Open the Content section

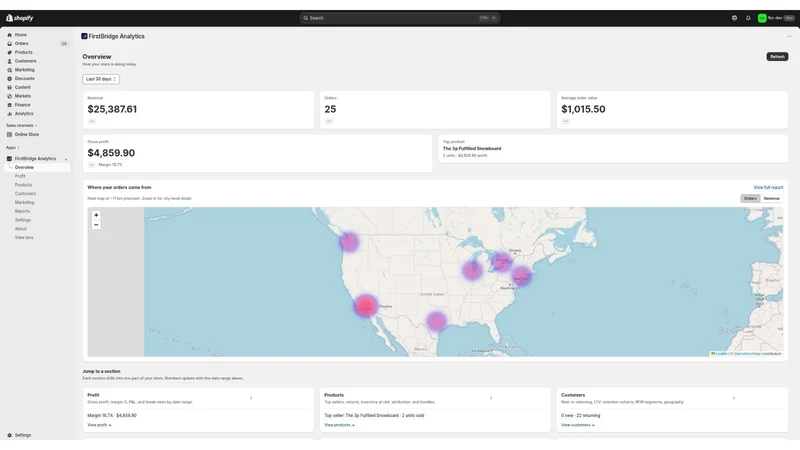click(22, 87)
